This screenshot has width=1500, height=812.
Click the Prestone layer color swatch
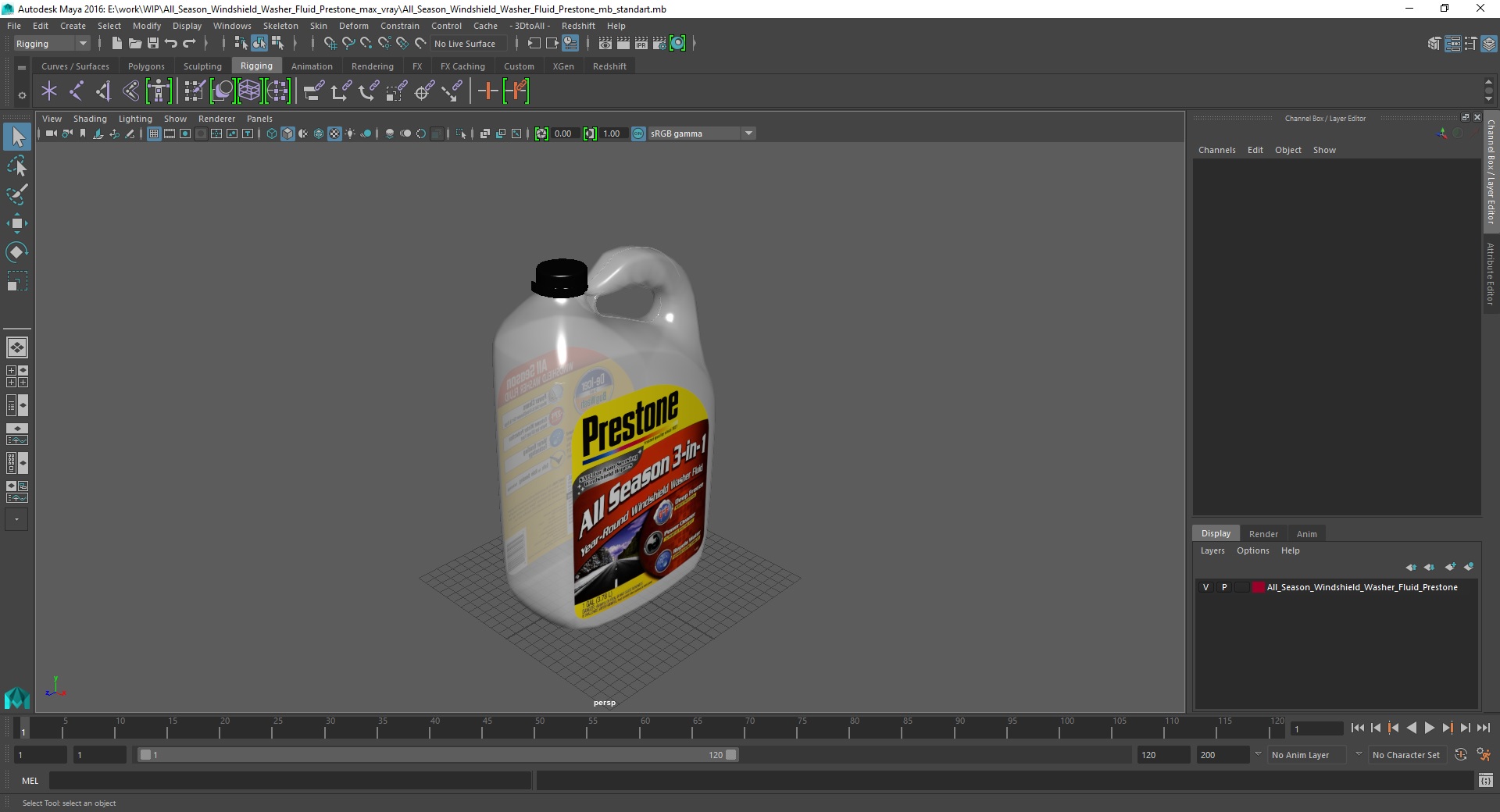[x=1258, y=587]
